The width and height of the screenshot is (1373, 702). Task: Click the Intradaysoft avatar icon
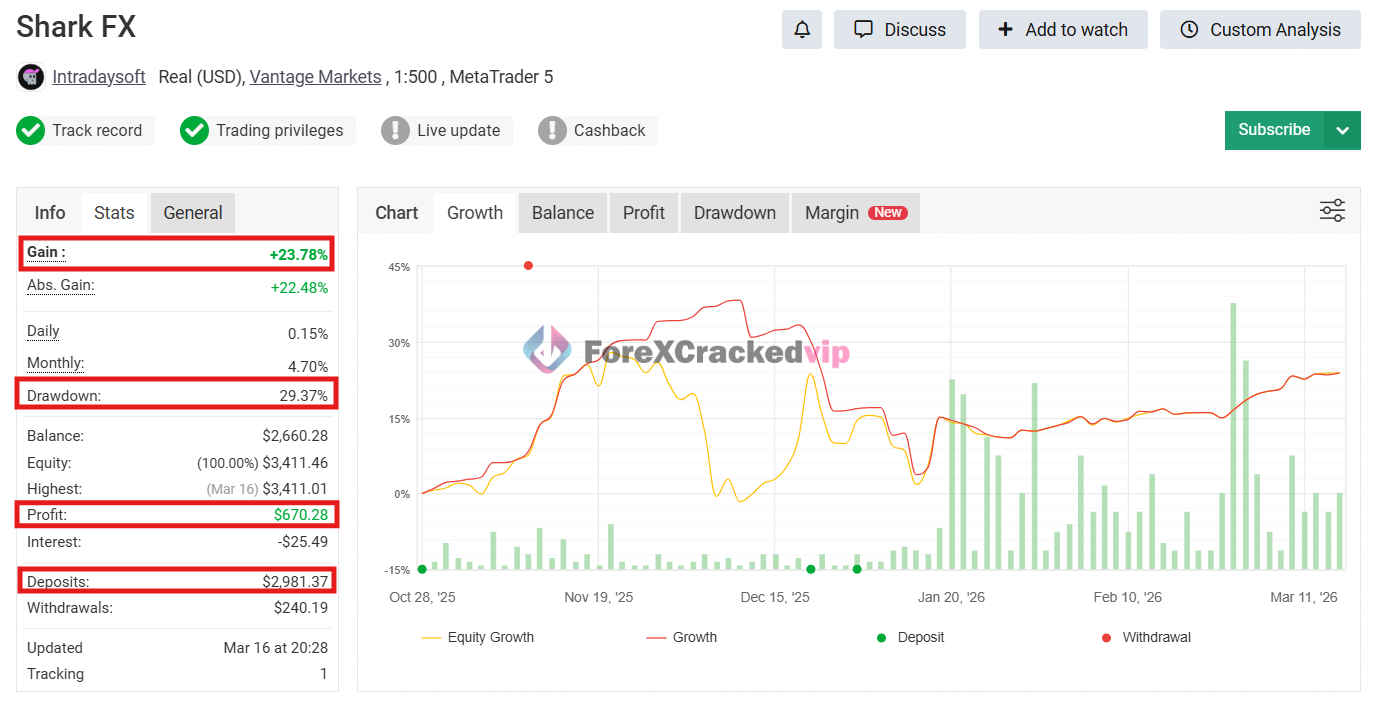click(31, 77)
